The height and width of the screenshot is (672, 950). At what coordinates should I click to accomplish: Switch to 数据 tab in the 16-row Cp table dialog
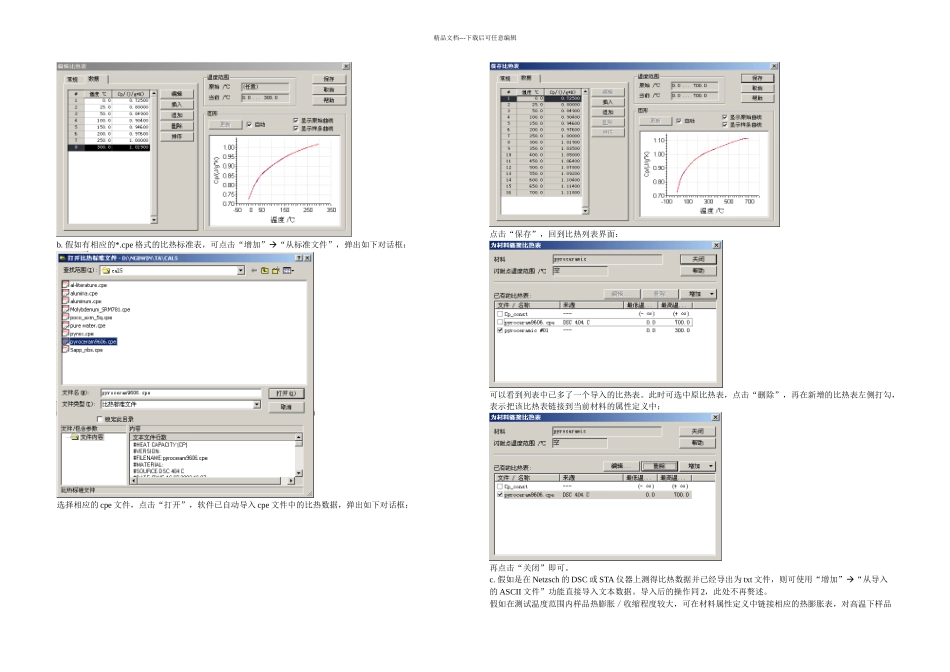click(526, 78)
